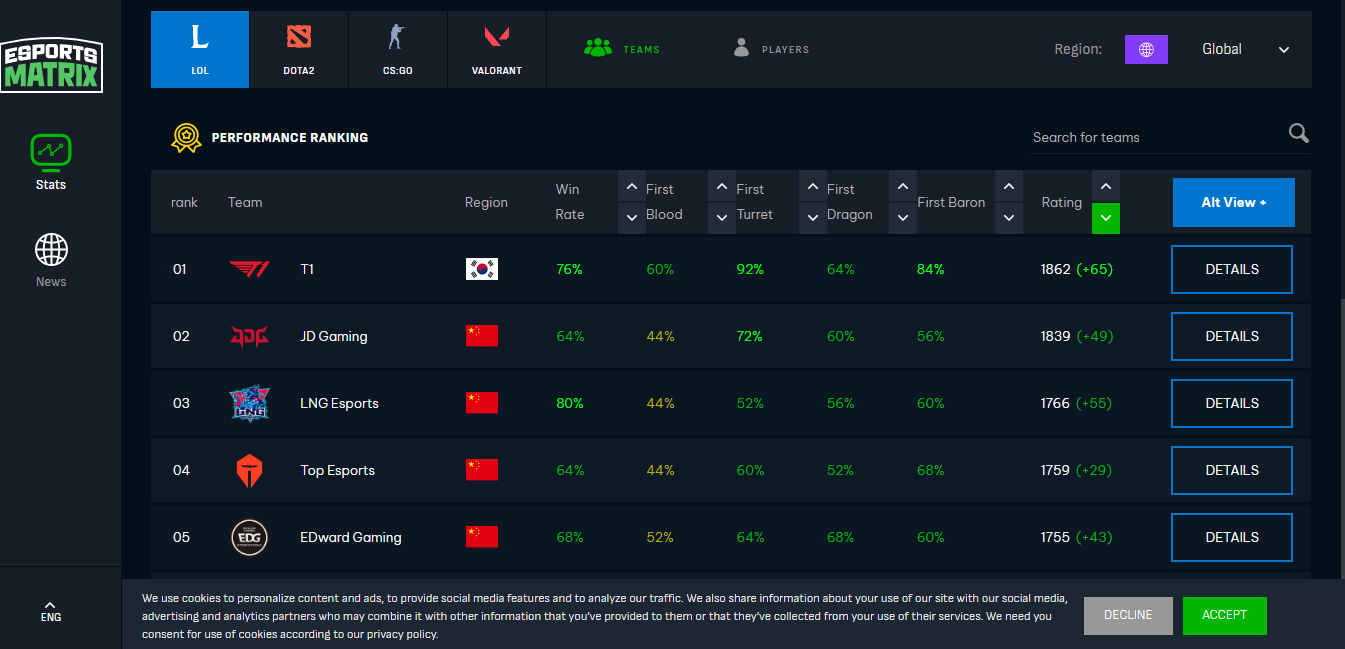Sort First Turret ascending with up arrow
Viewport: 1345px width, 649px height.
coord(812,187)
